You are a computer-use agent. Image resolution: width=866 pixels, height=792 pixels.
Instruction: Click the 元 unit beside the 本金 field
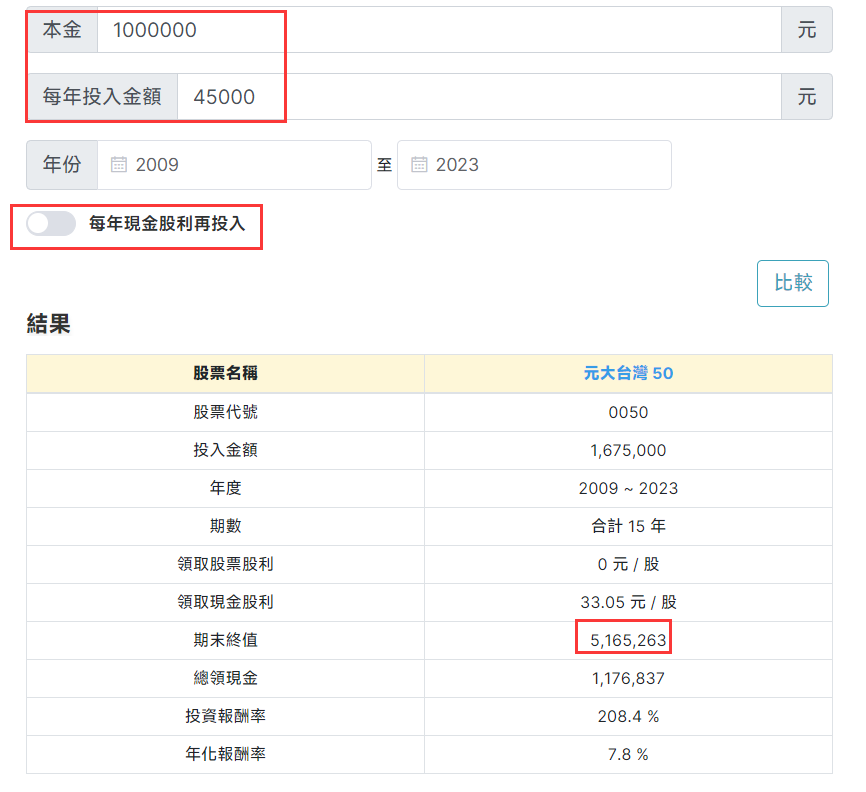(806, 30)
